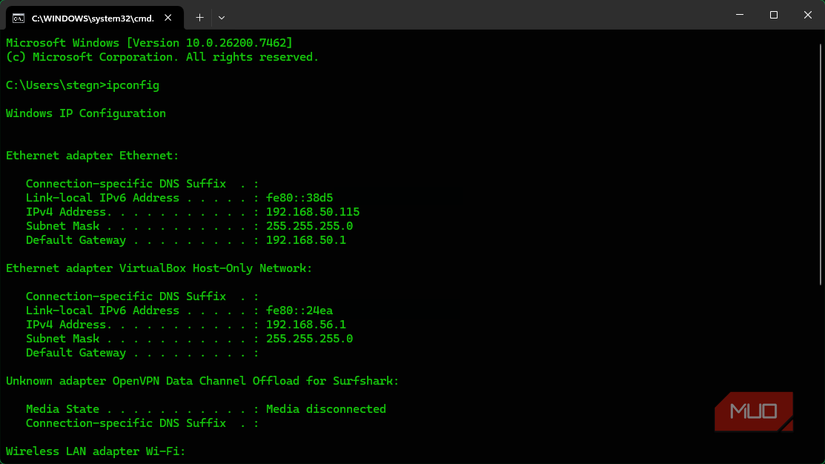Click the Microsoft Corporation copyright line
The width and height of the screenshot is (825, 464).
click(162, 57)
